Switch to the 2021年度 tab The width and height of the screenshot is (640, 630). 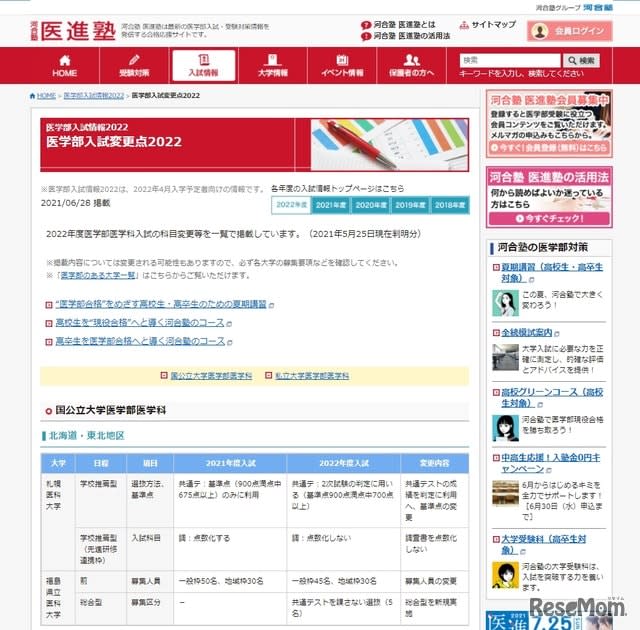click(x=331, y=205)
